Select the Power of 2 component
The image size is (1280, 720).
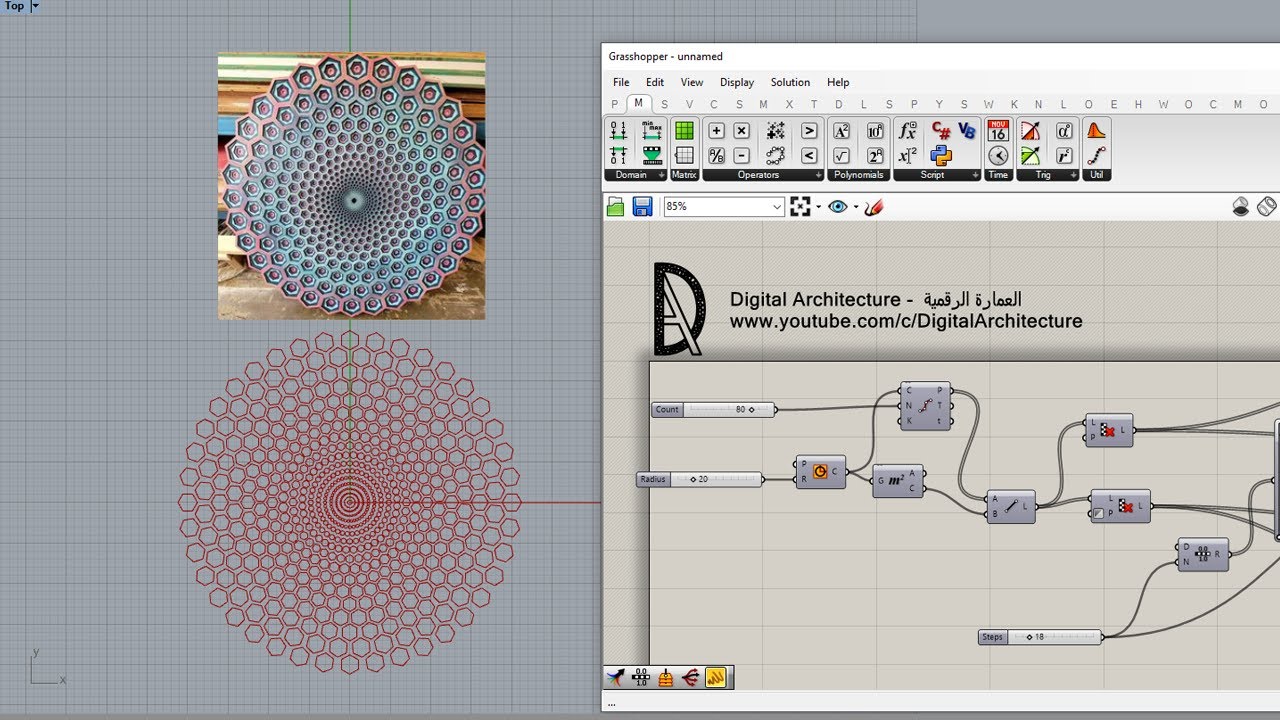(x=875, y=156)
